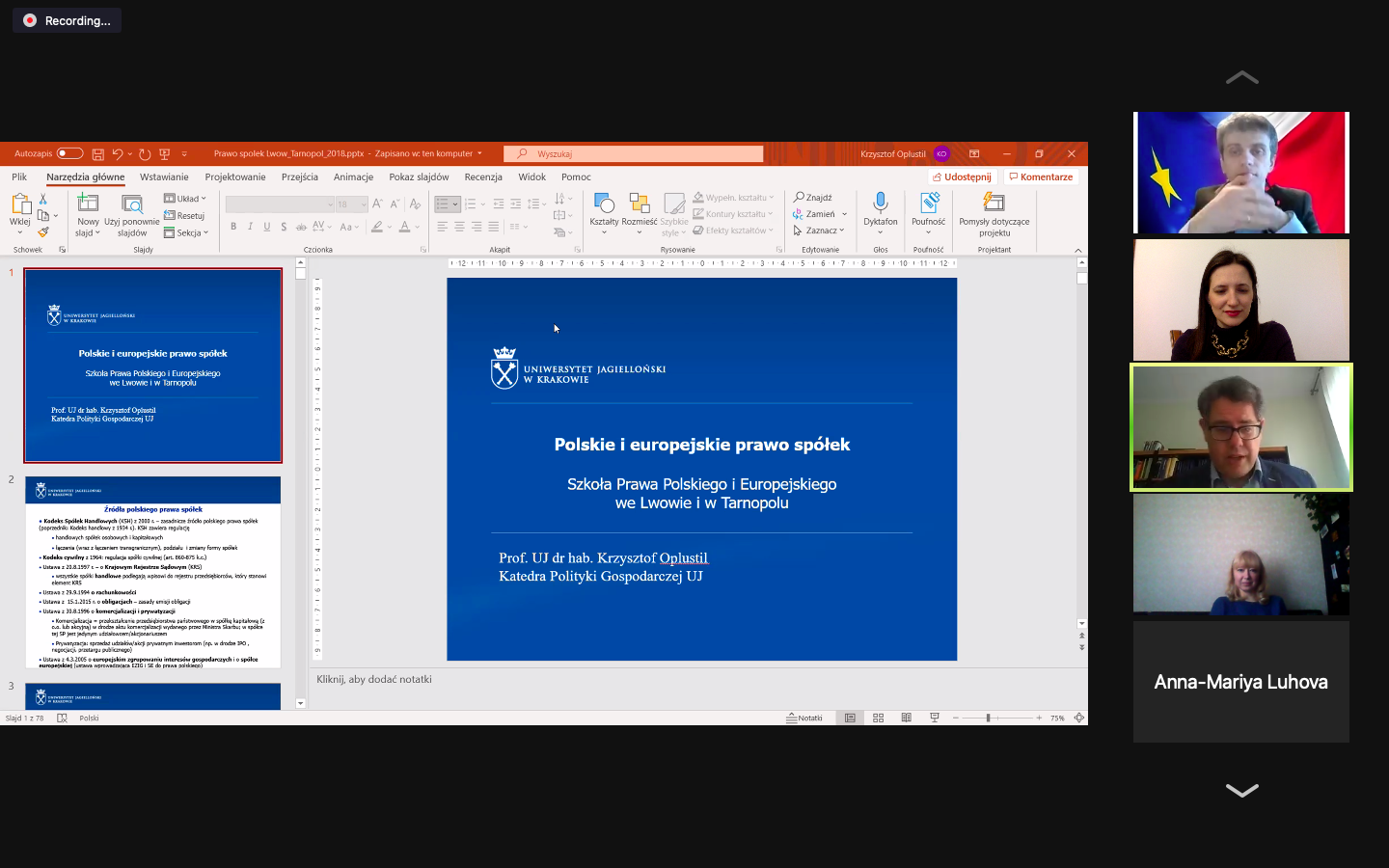1389x868 pixels.
Task: Open Użyj ponownie slajdów pane
Action: pos(132,215)
